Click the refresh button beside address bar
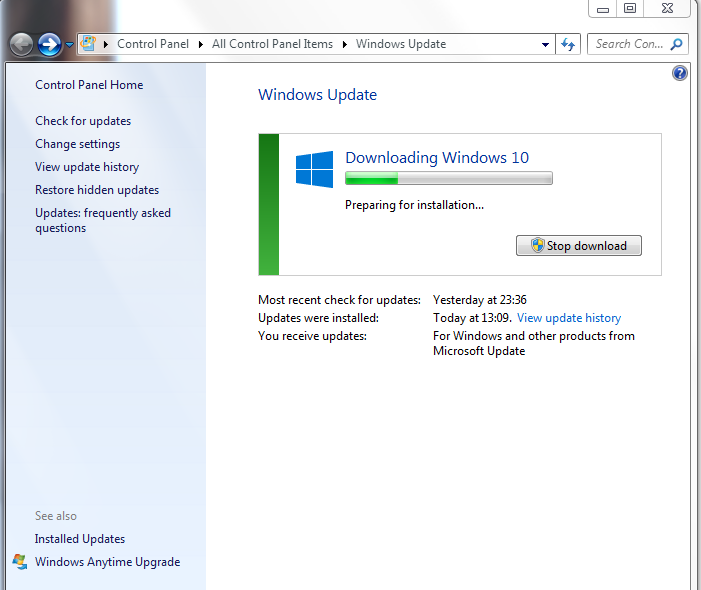This screenshot has width=701, height=590. [x=568, y=44]
